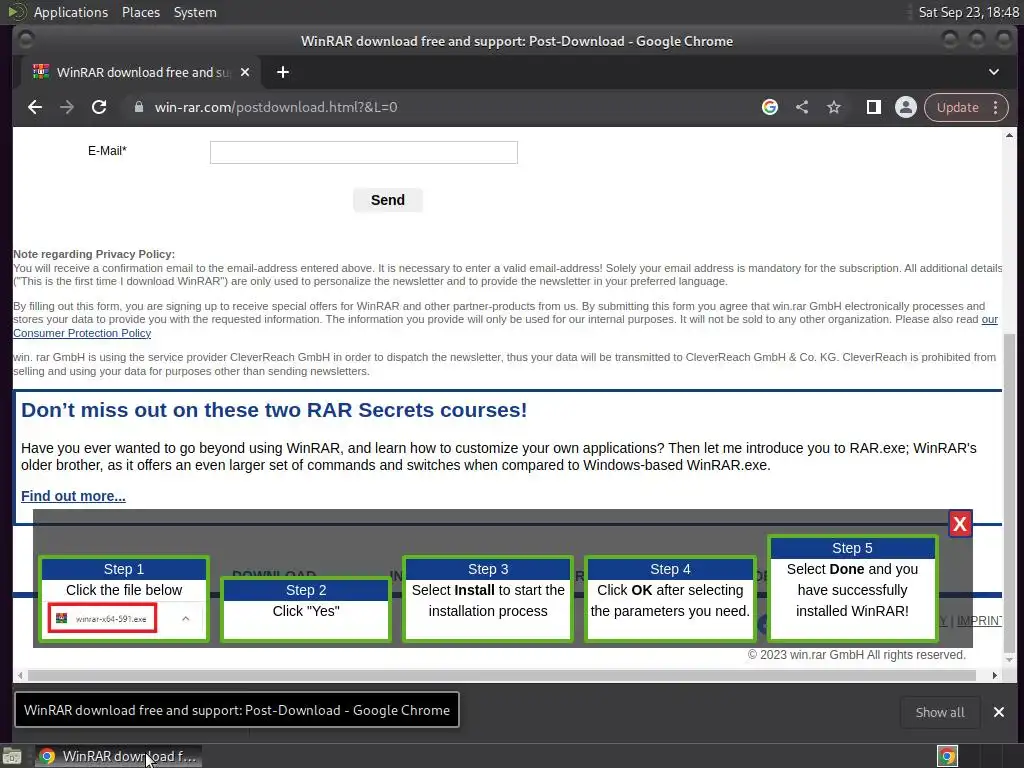The width and height of the screenshot is (1024, 768).
Task: Expand tab search dropdown arrow
Action: [993, 72]
